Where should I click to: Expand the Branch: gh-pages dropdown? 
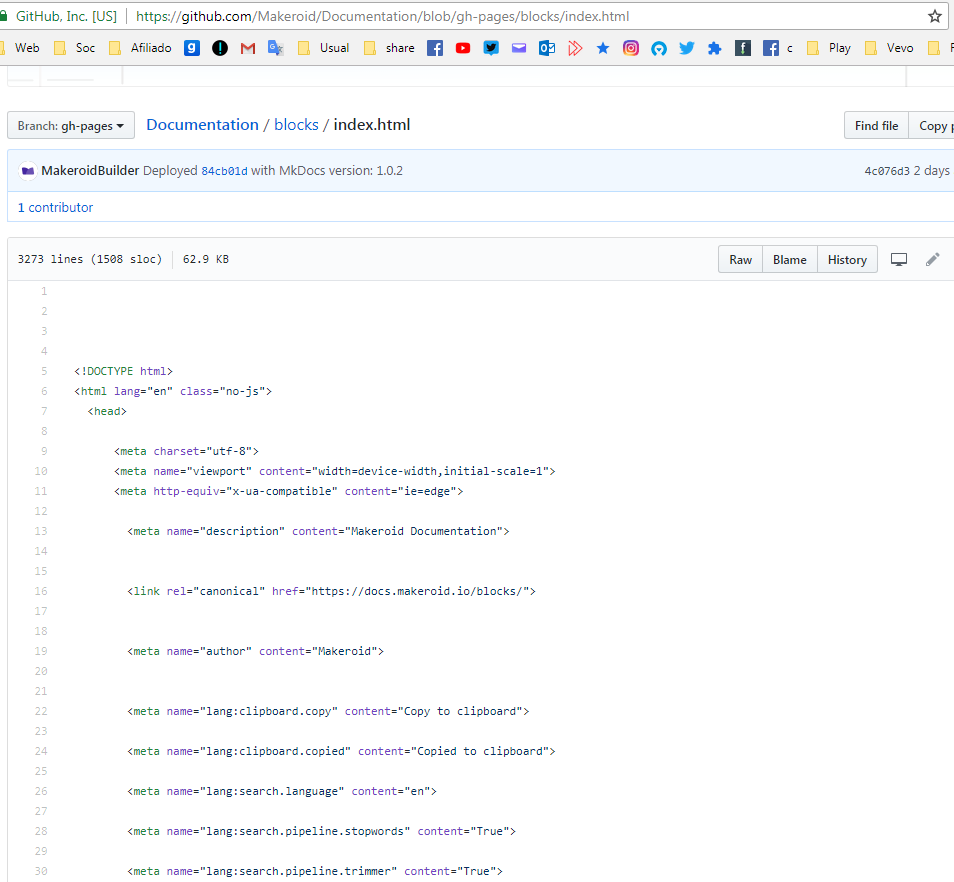pyautogui.click(x=71, y=126)
